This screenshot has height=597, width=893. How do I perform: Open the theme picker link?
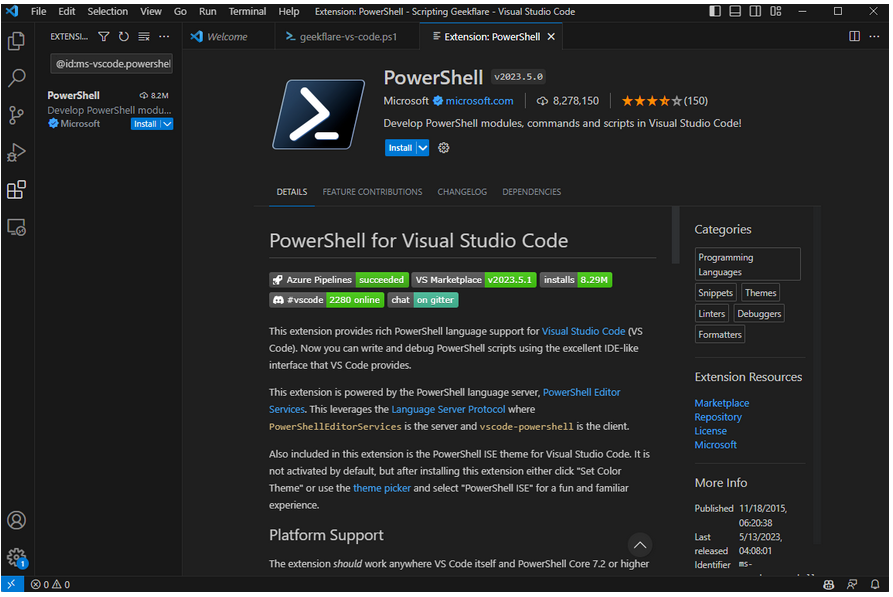(x=382, y=488)
